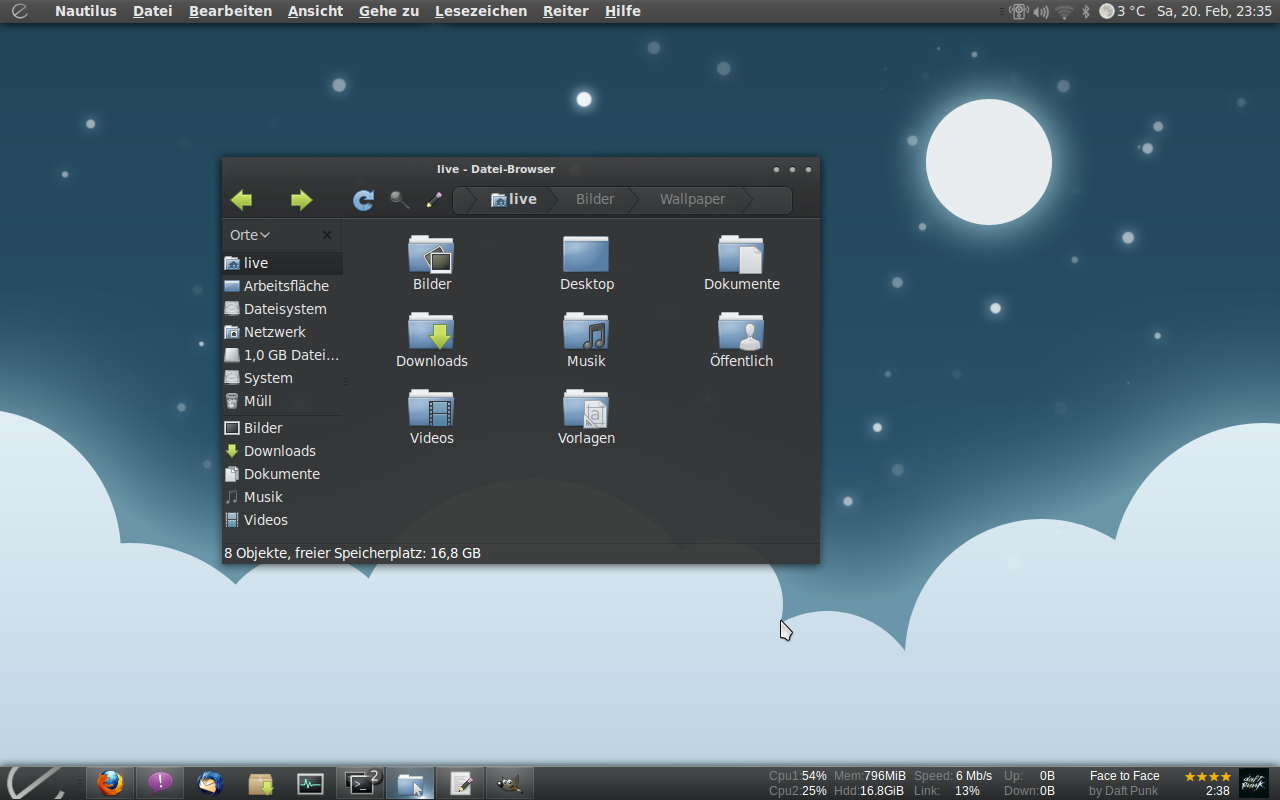The height and width of the screenshot is (800, 1280).
Task: Click the Cpu1 54% monitor readout
Action: click(x=797, y=776)
